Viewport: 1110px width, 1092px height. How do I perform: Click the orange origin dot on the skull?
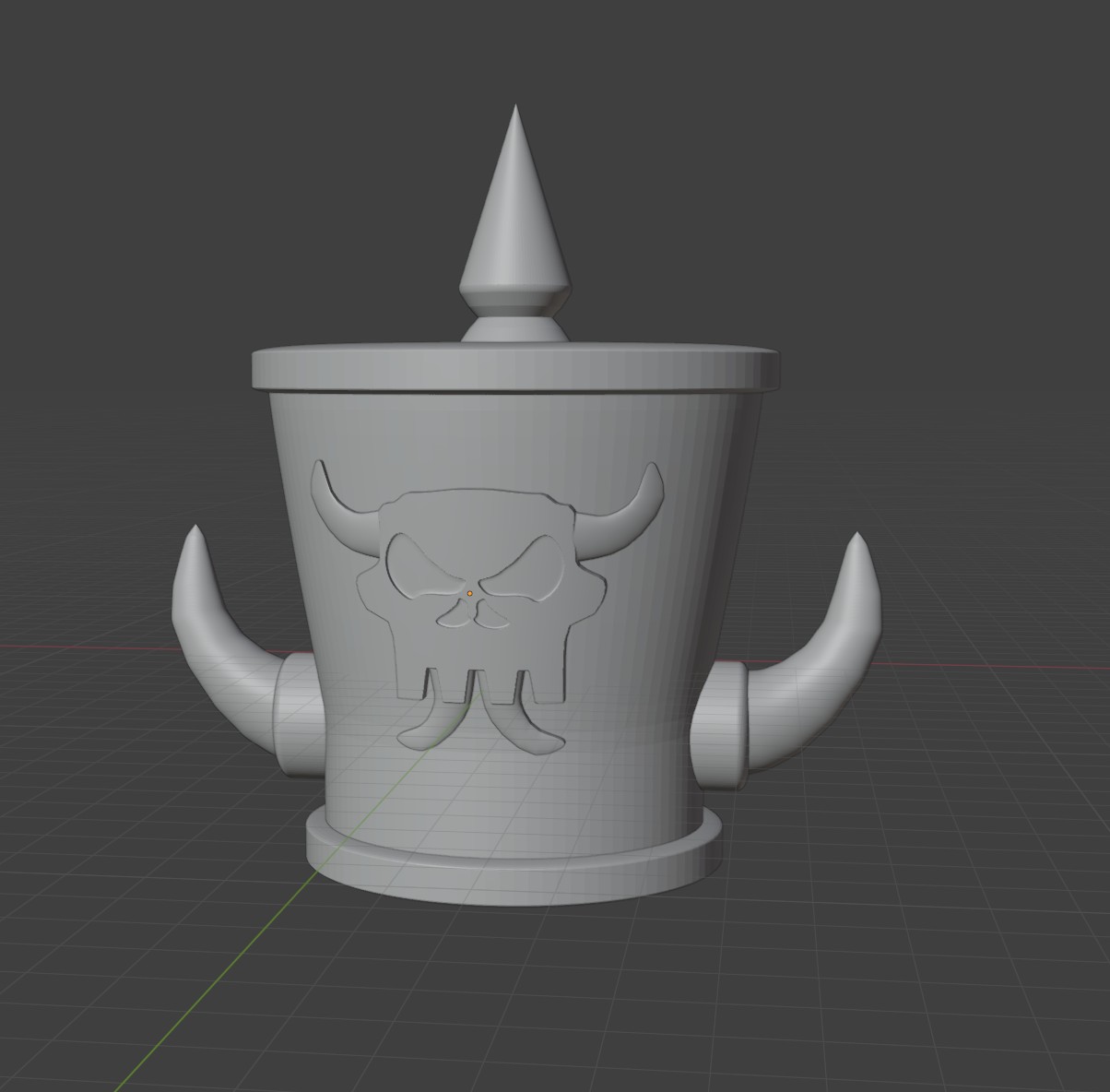coord(469,593)
